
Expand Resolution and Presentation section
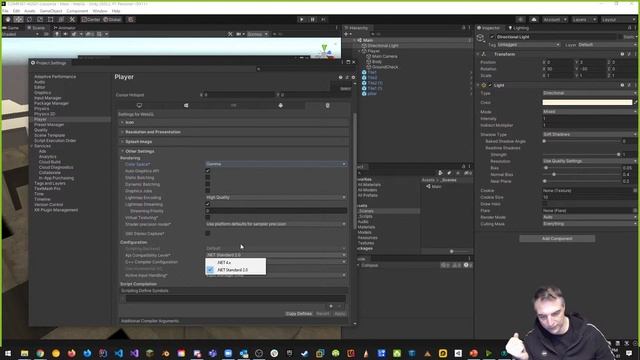(x=234, y=132)
